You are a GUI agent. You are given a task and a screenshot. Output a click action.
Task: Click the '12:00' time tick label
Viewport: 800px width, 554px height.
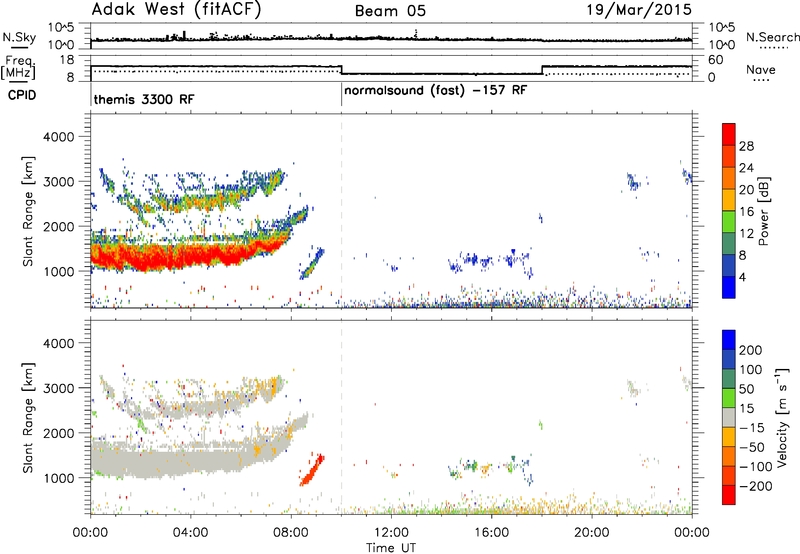(391, 533)
